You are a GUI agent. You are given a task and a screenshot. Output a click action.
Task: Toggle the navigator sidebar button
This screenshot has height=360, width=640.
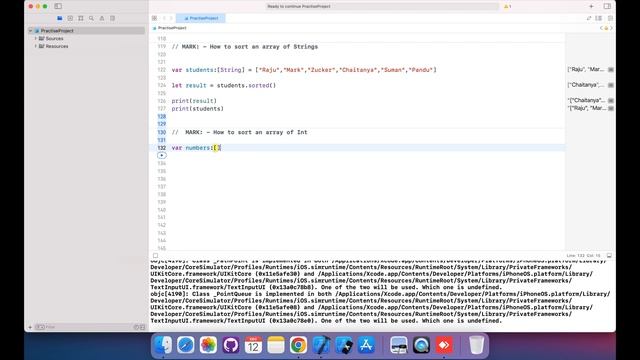tap(58, 6)
